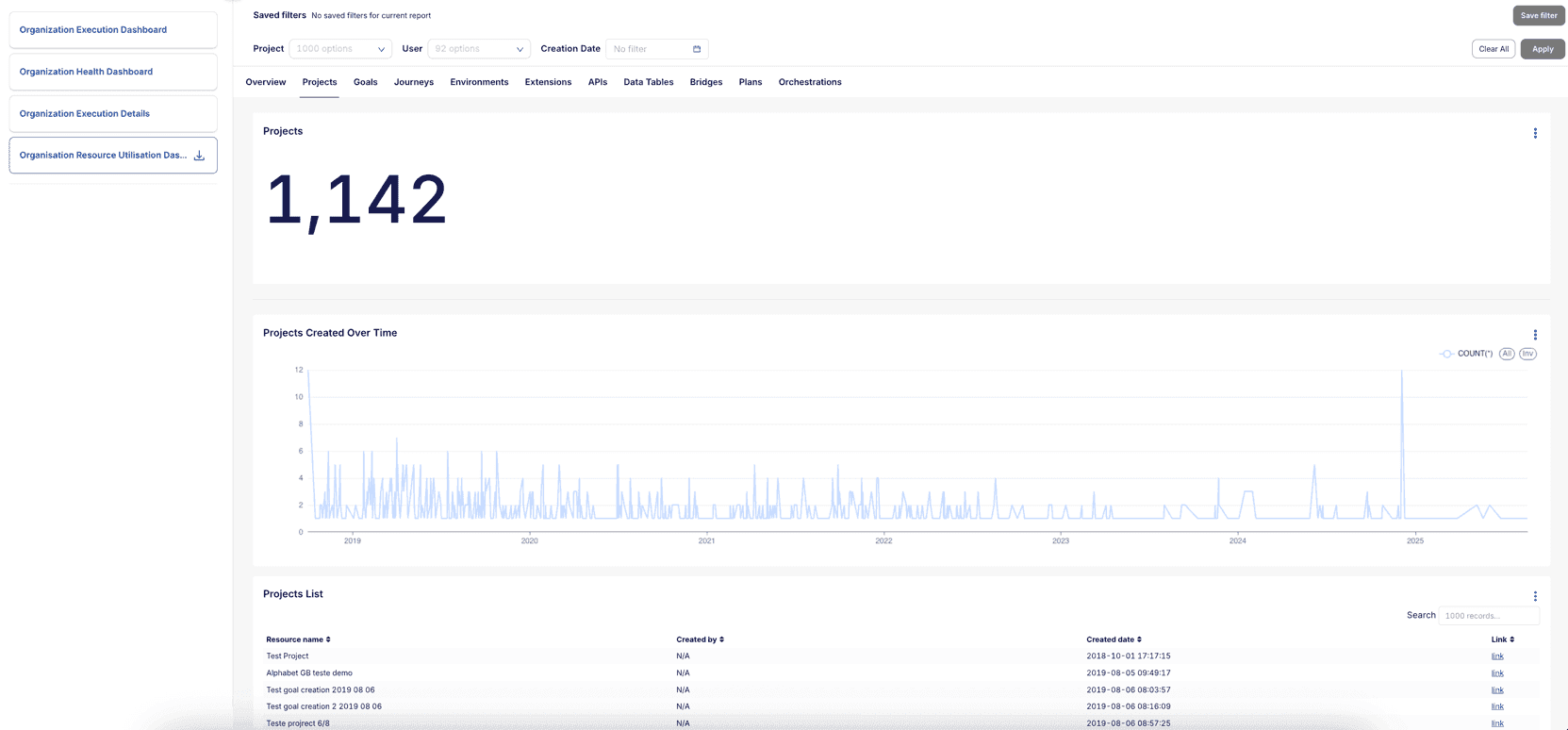Sort table by Resource name column
Screen dimensions: 1568x730
tap(298, 639)
